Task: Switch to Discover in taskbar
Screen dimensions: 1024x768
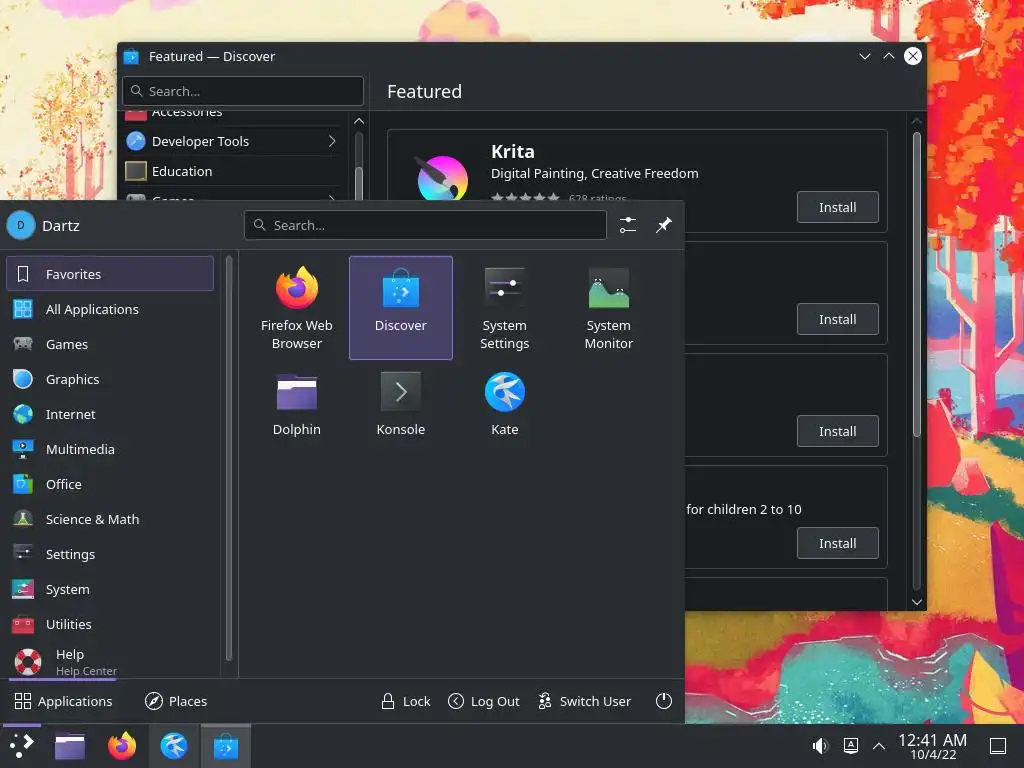Action: pyautogui.click(x=226, y=746)
